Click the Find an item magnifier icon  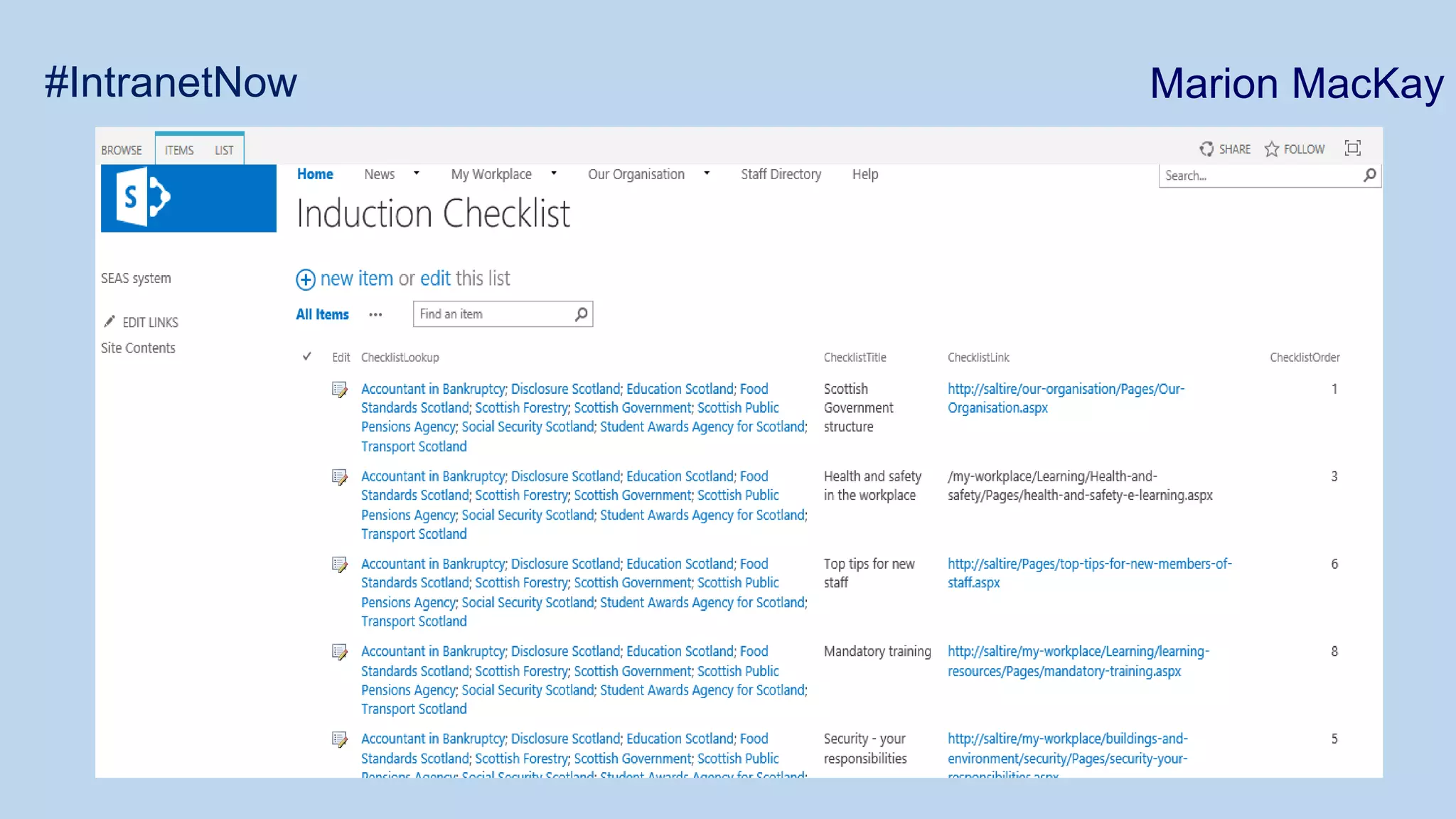581,314
